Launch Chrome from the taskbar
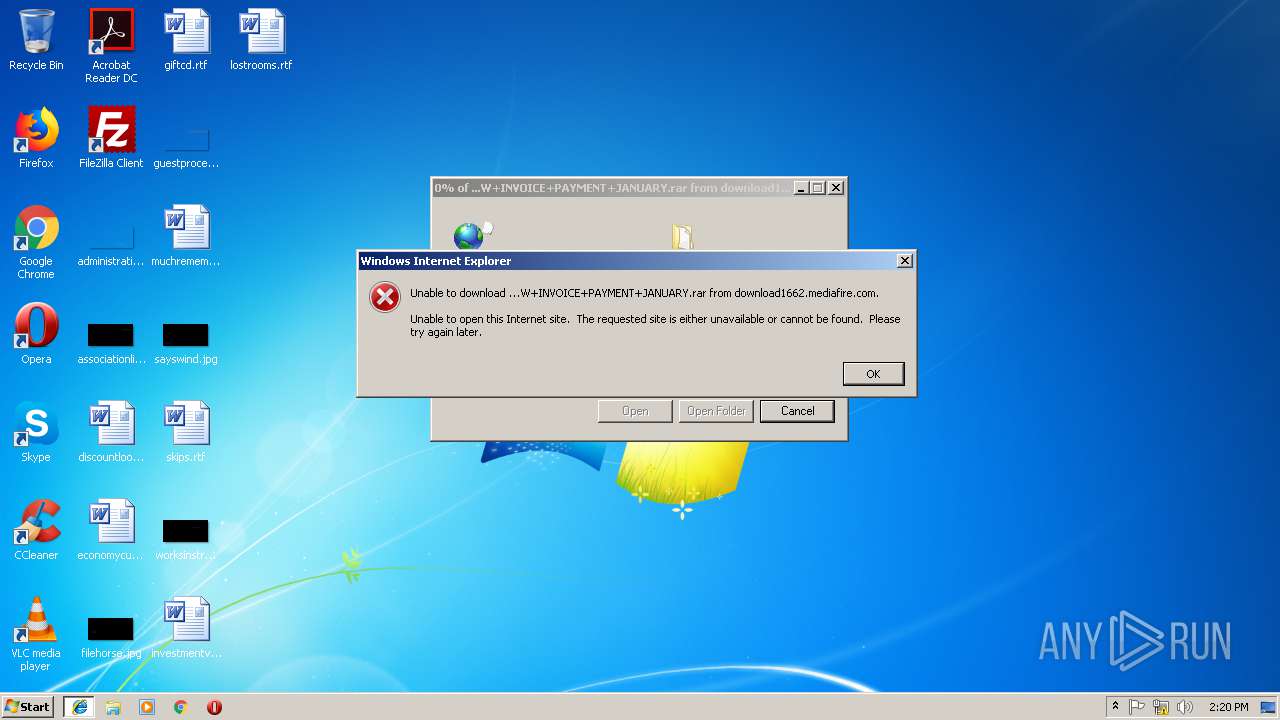This screenshot has height=720, width=1280. pyautogui.click(x=181, y=707)
